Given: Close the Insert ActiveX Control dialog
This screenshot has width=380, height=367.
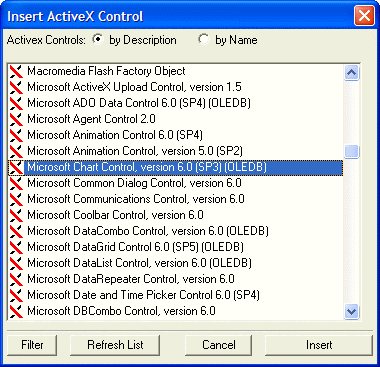Looking at the screenshot, I should click(364, 16).
